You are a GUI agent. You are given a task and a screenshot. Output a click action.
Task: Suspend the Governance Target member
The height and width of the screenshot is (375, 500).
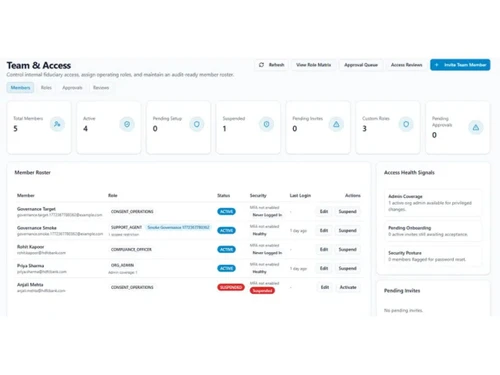(347, 211)
